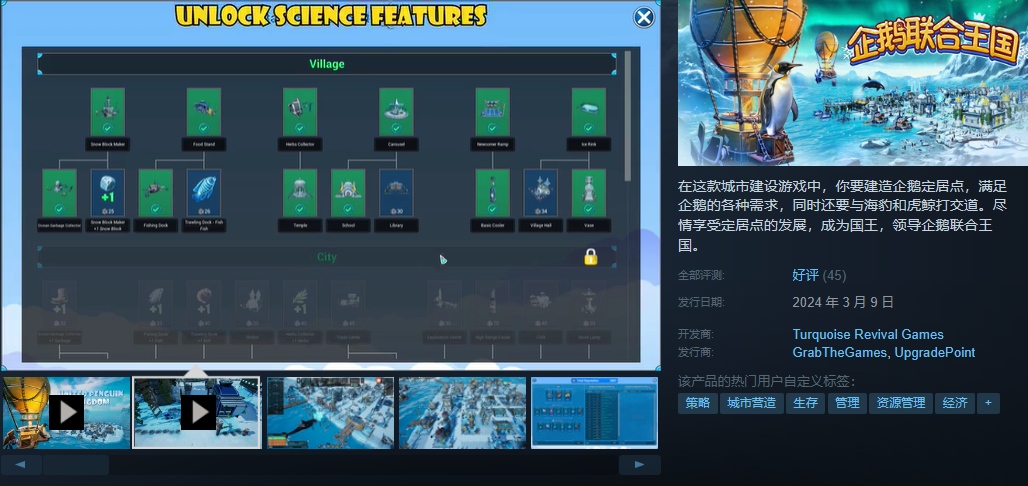Select the Food Stand building card
The image size is (1028, 486).
203,112
